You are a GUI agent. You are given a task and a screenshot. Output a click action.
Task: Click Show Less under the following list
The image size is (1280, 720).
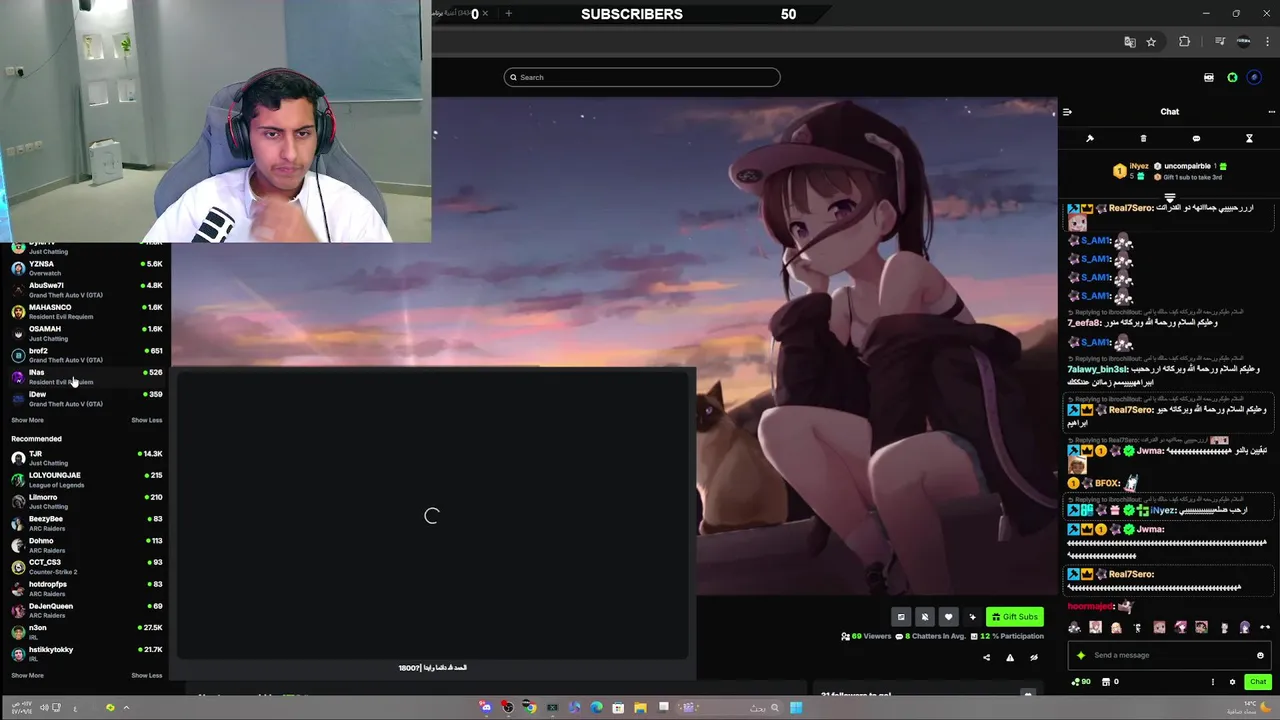click(x=147, y=420)
